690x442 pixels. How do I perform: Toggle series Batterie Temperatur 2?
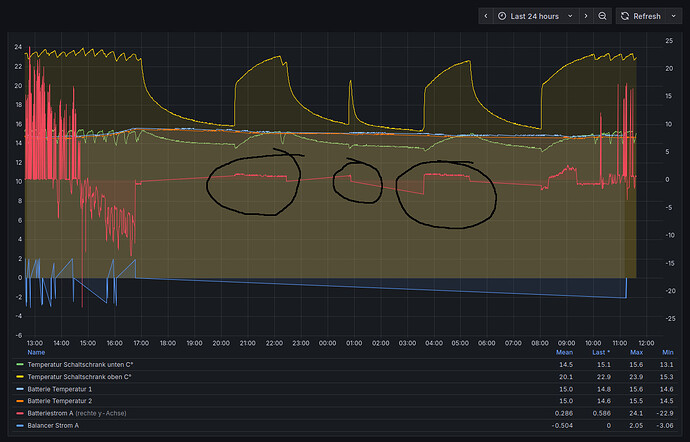tap(60, 401)
